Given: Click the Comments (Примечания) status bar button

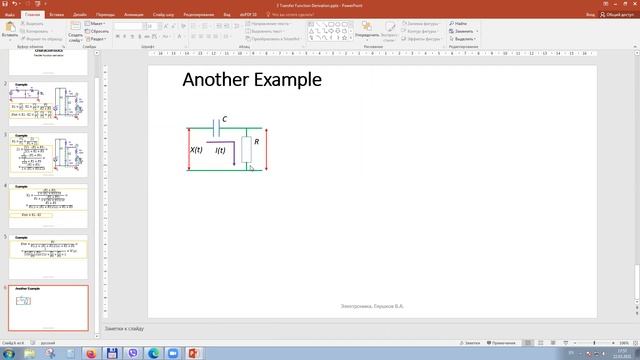Looking at the screenshot, I should click(x=501, y=343).
